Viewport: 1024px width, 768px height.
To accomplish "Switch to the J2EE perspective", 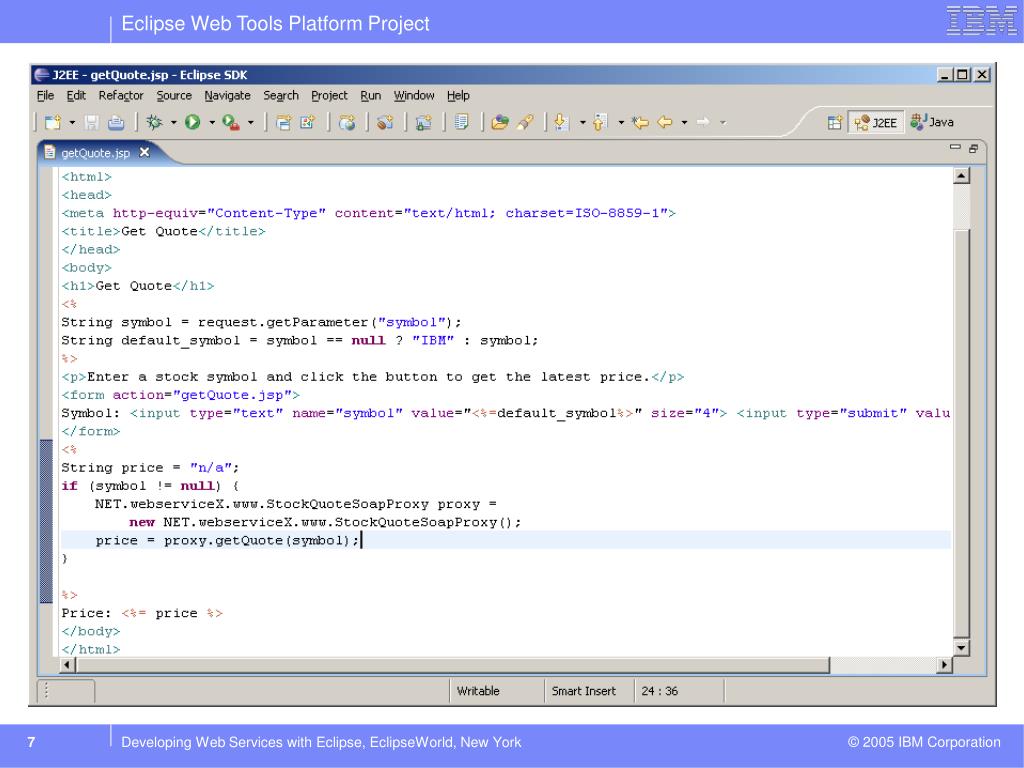I will click(876, 122).
